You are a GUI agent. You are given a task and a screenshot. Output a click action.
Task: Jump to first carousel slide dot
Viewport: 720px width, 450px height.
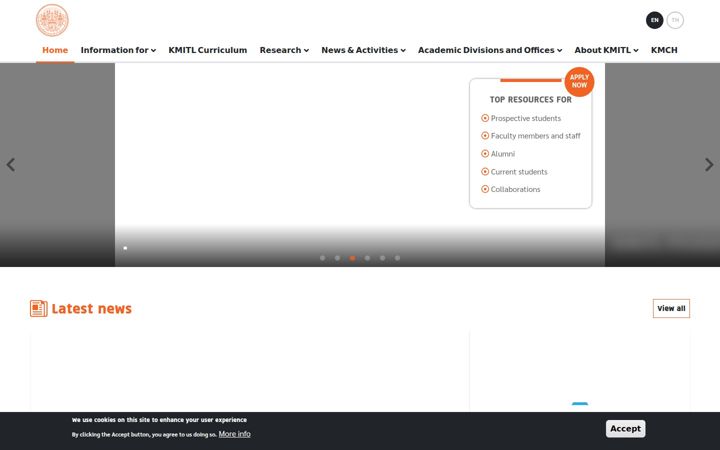(322, 258)
